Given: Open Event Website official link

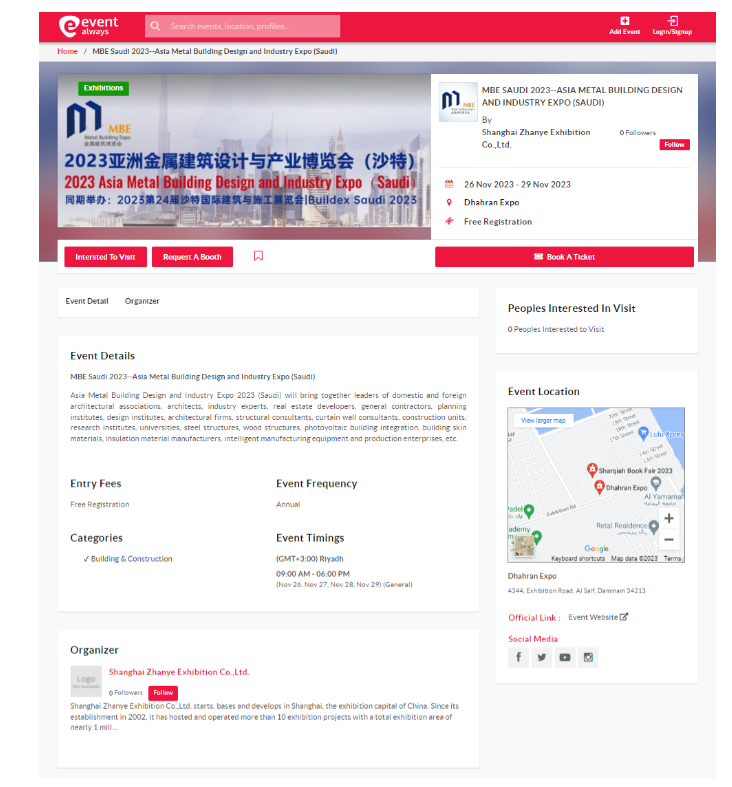Looking at the screenshot, I should (598, 617).
